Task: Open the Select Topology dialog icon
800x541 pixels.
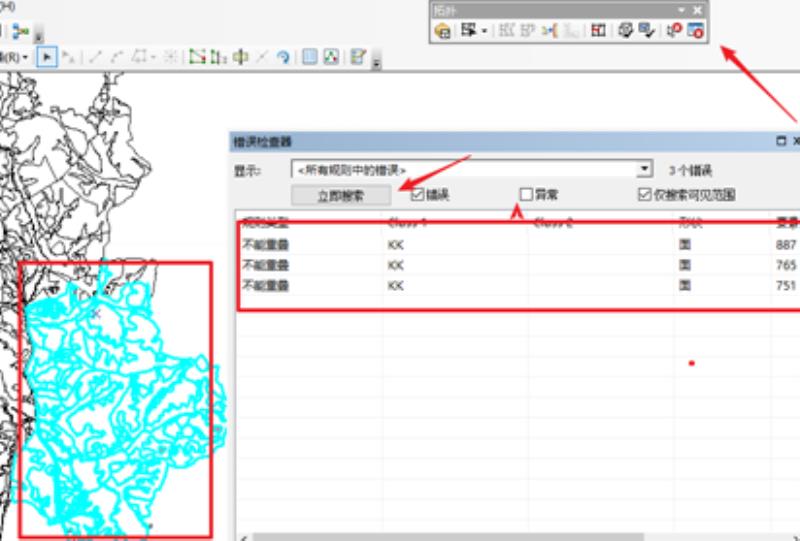Action: [442, 31]
